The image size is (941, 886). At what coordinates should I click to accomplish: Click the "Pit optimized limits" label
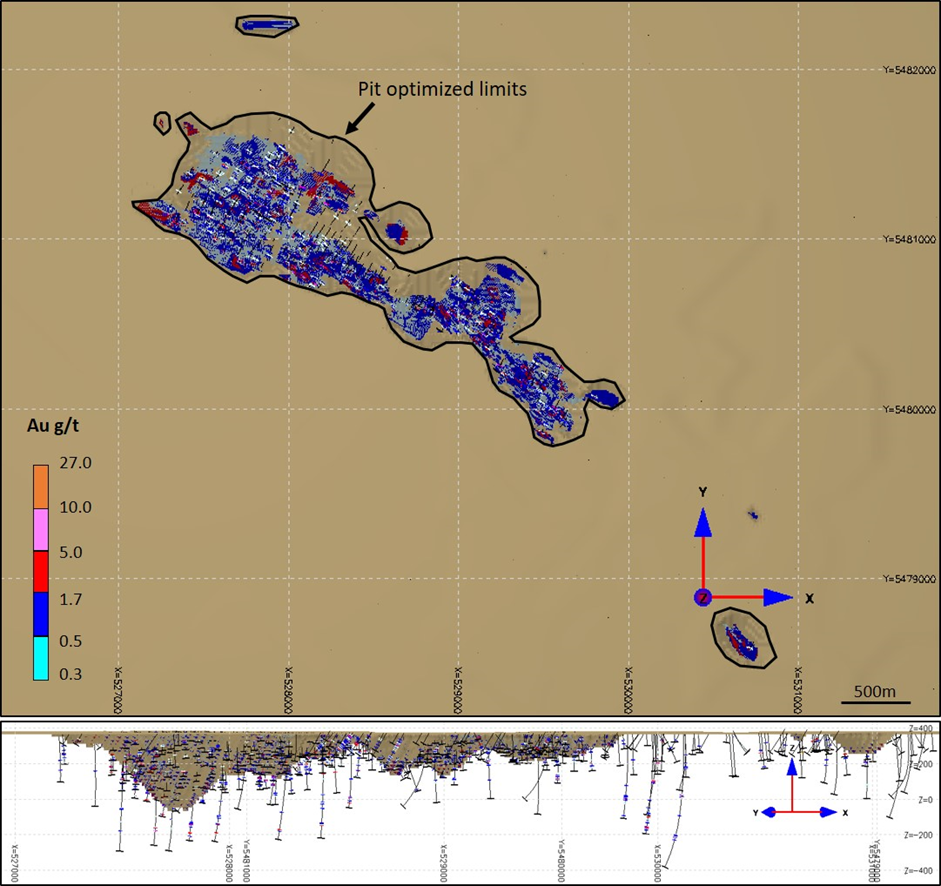442,89
